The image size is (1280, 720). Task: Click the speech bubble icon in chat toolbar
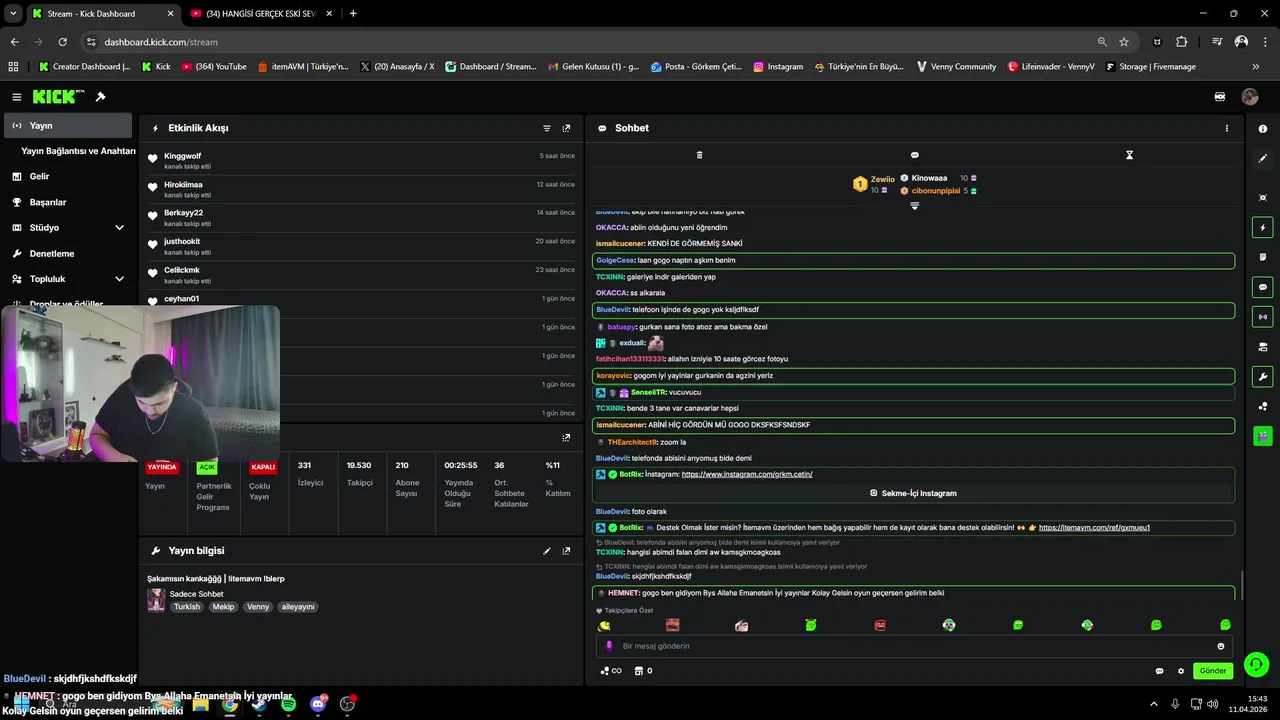coord(914,155)
